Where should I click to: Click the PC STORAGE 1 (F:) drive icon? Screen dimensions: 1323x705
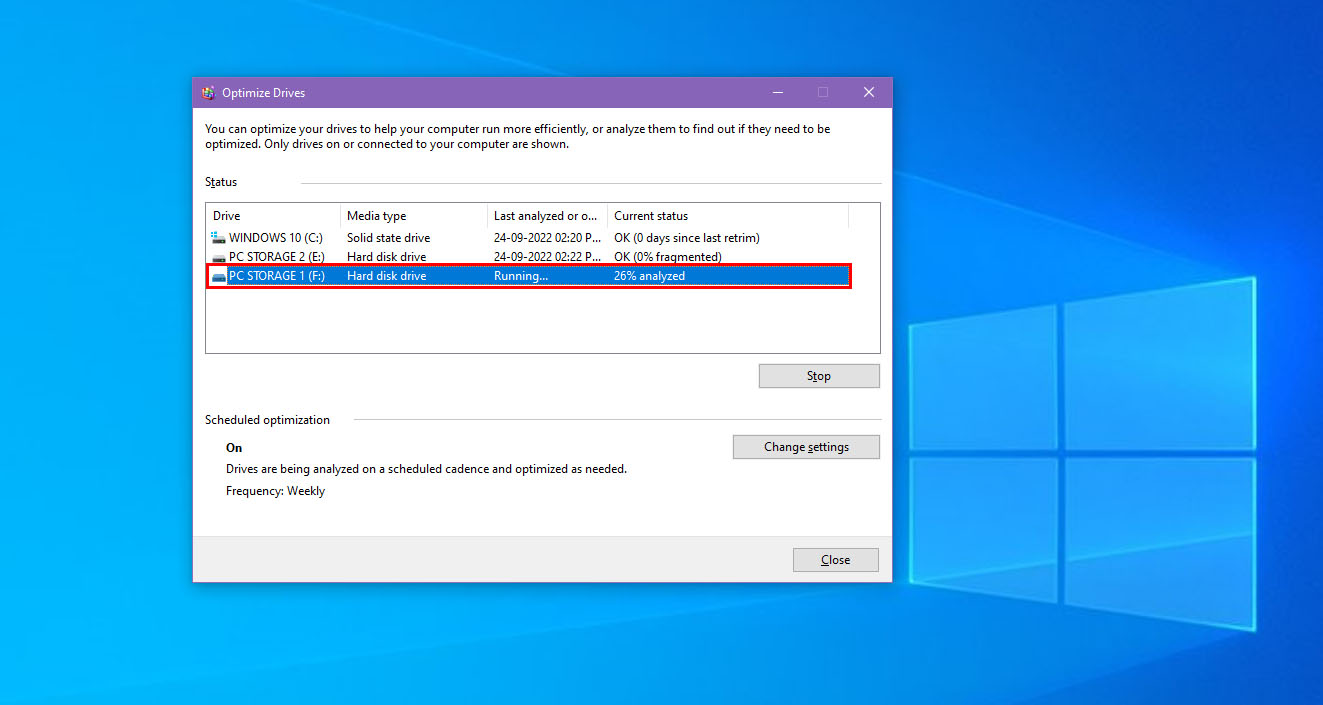[x=216, y=275]
